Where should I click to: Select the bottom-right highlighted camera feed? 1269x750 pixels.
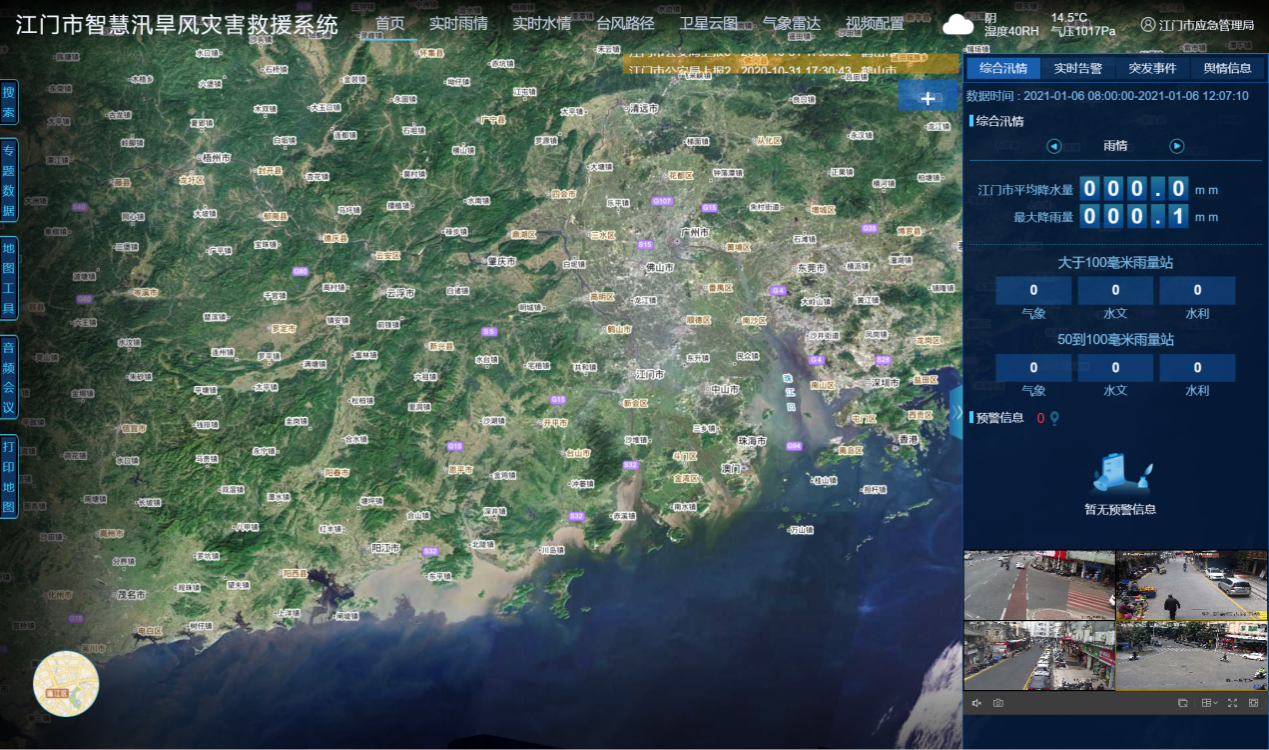point(1191,655)
